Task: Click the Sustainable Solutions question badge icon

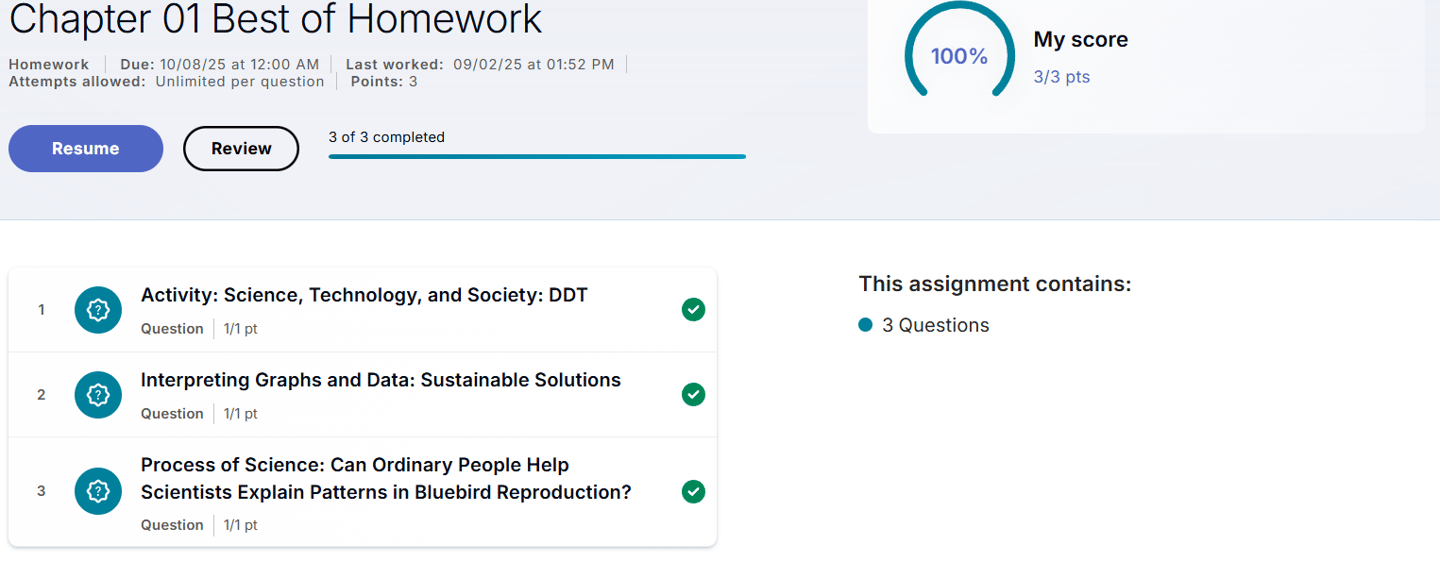Action: click(98, 395)
